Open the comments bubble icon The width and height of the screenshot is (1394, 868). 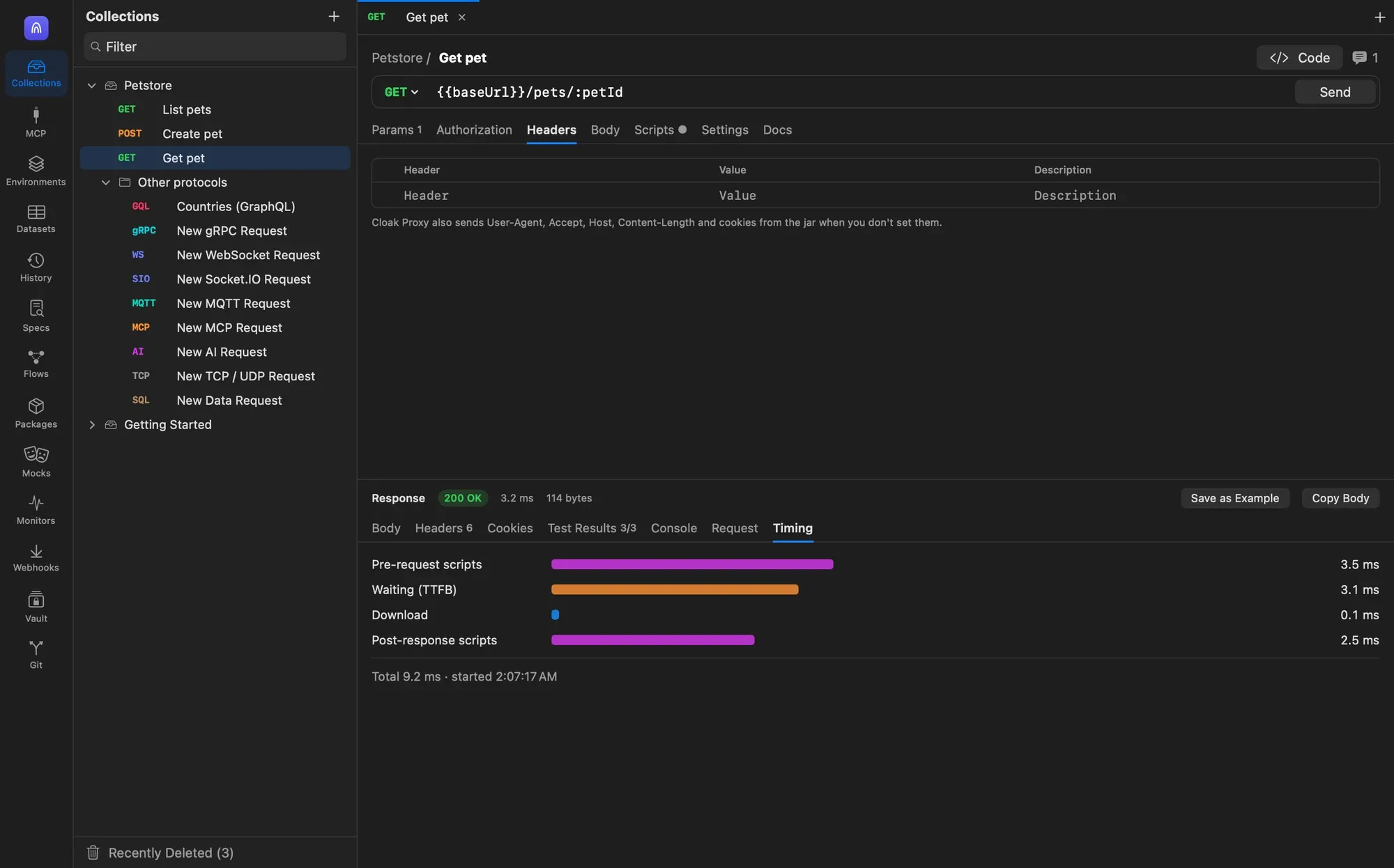1365,58
